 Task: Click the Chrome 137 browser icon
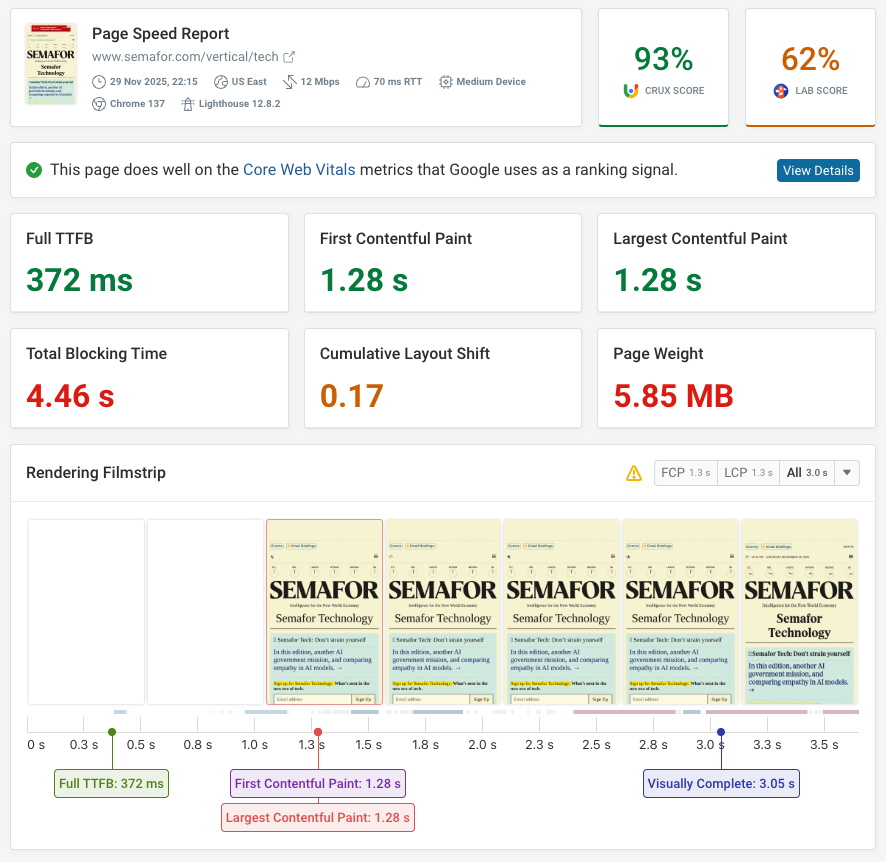(102, 103)
